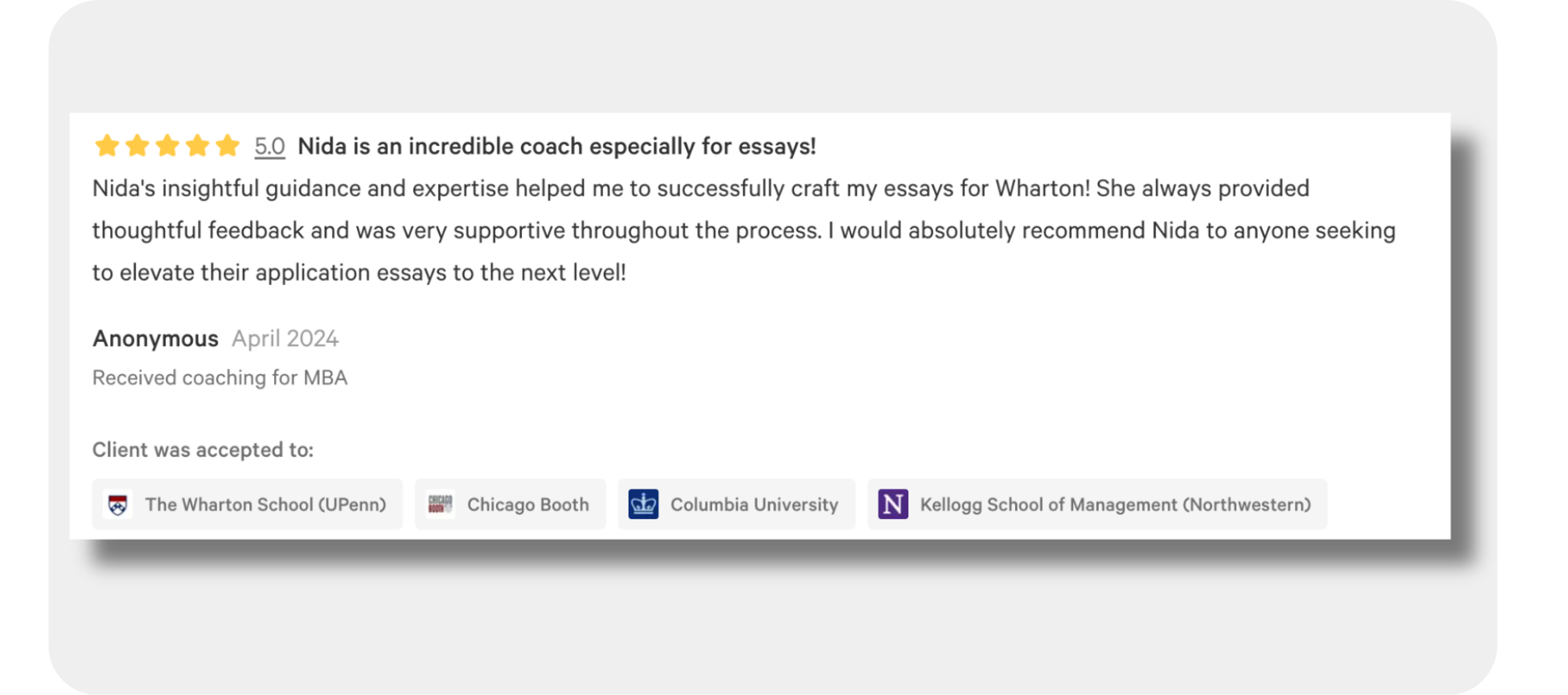Click the Client was accepted to heading
The image size is (1568, 695).
click(203, 450)
